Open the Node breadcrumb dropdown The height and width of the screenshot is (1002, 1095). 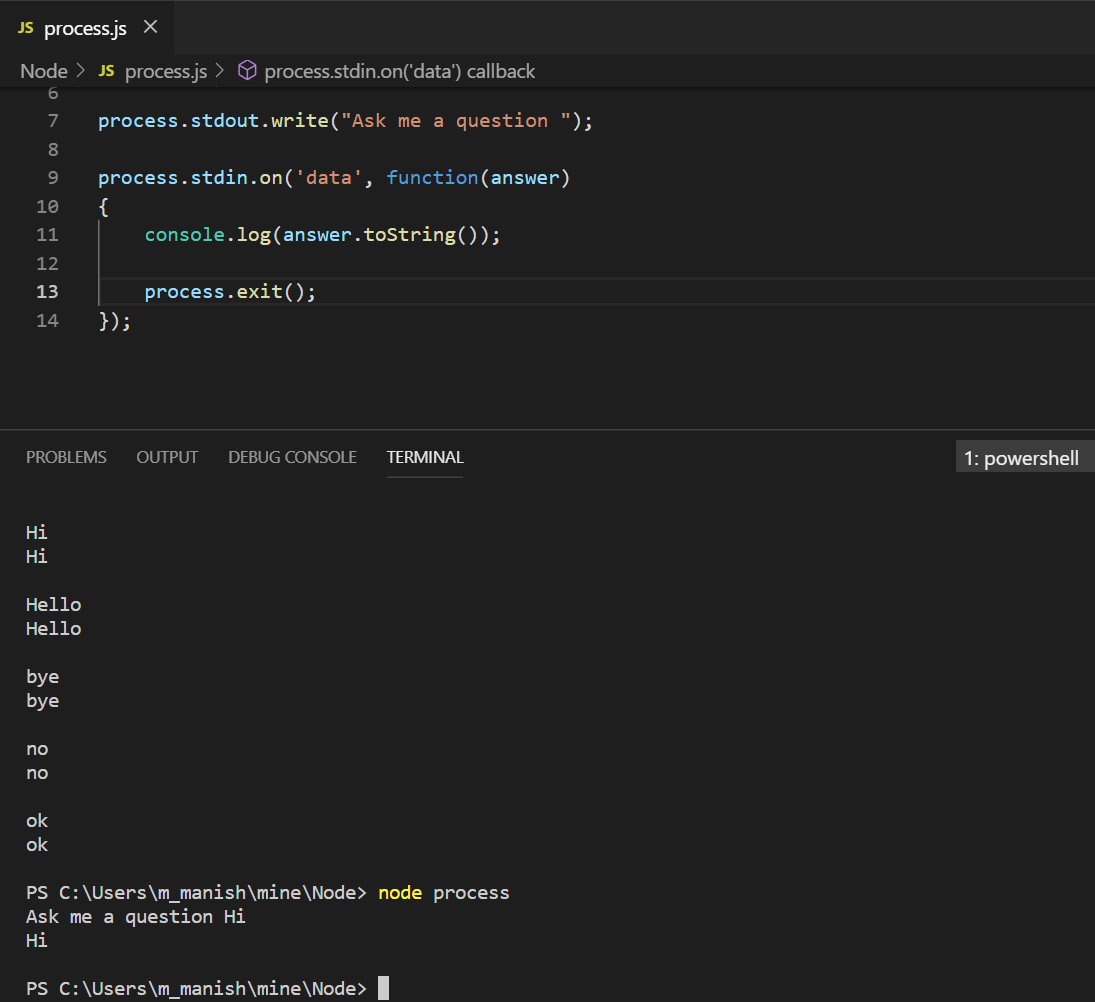coord(43,71)
